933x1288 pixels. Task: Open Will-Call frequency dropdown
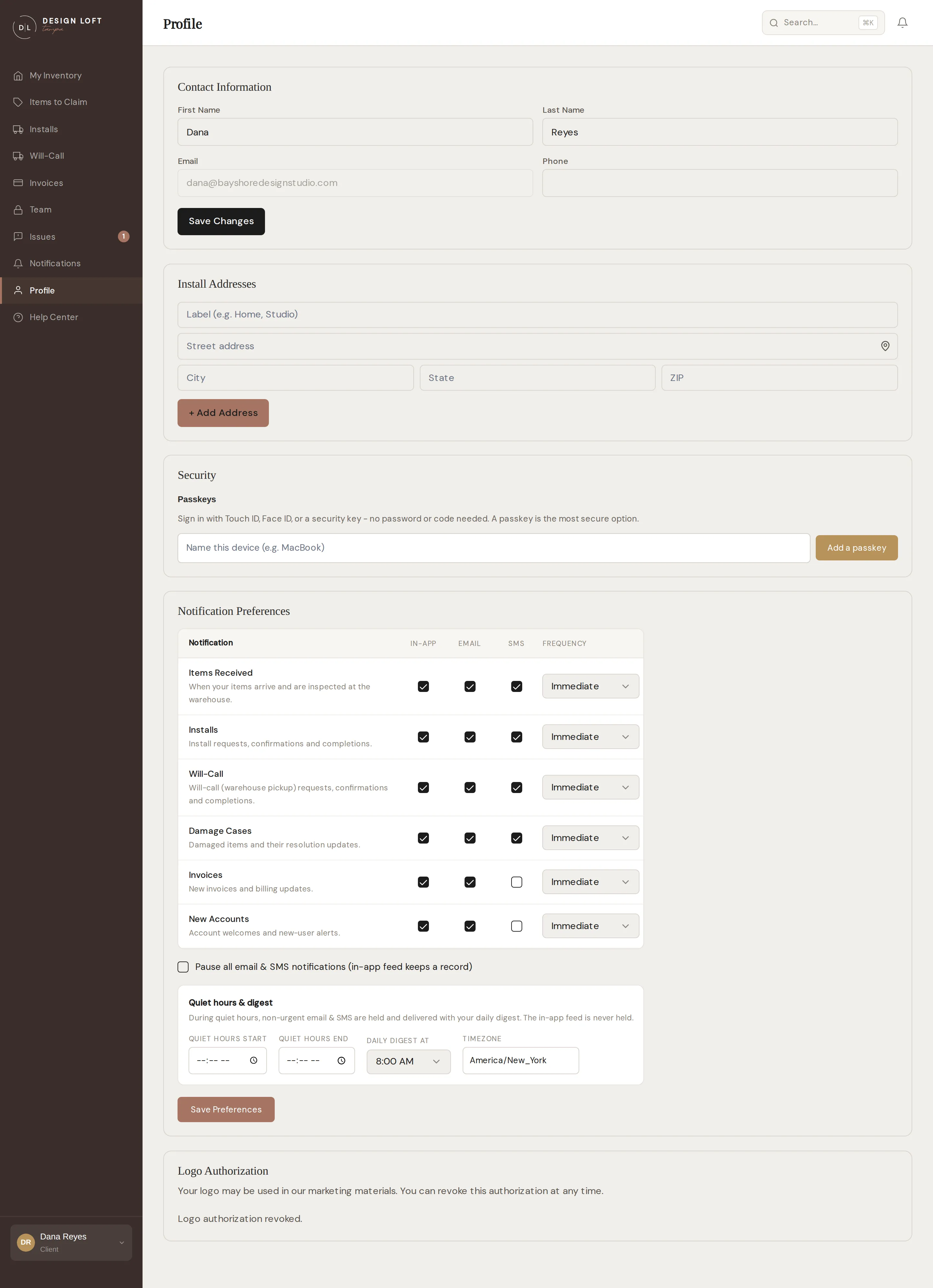click(591, 787)
